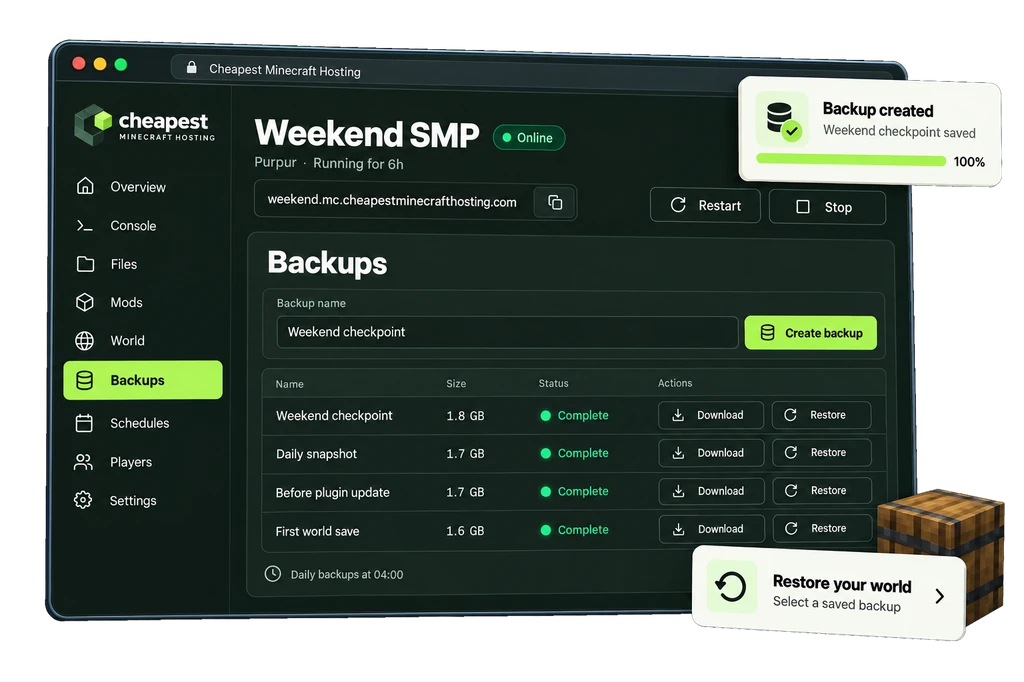Click the Restart circular arrow icon

[678, 205]
